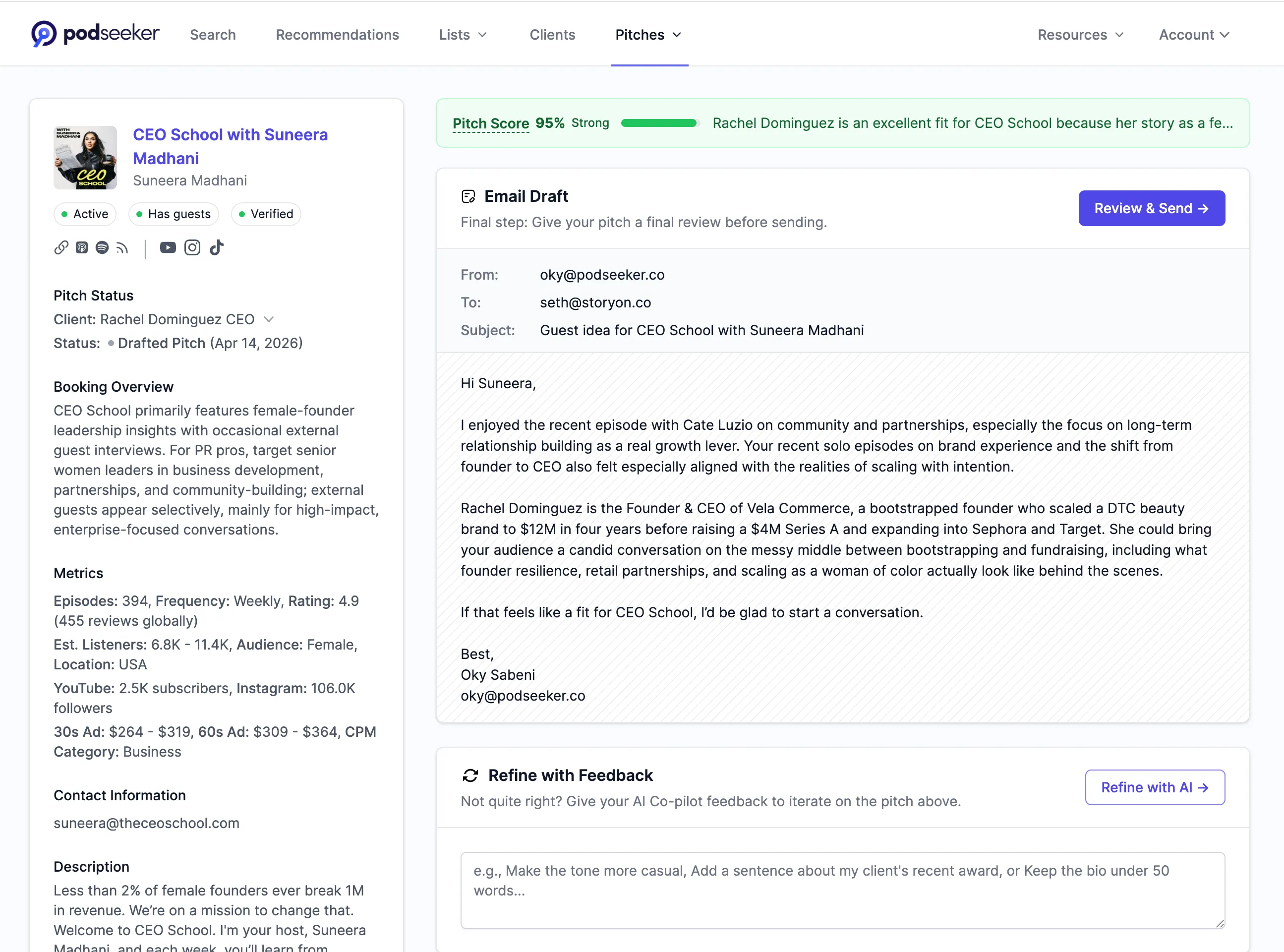Open the Recommendations tab
This screenshot has width=1284, height=952.
pos(337,35)
